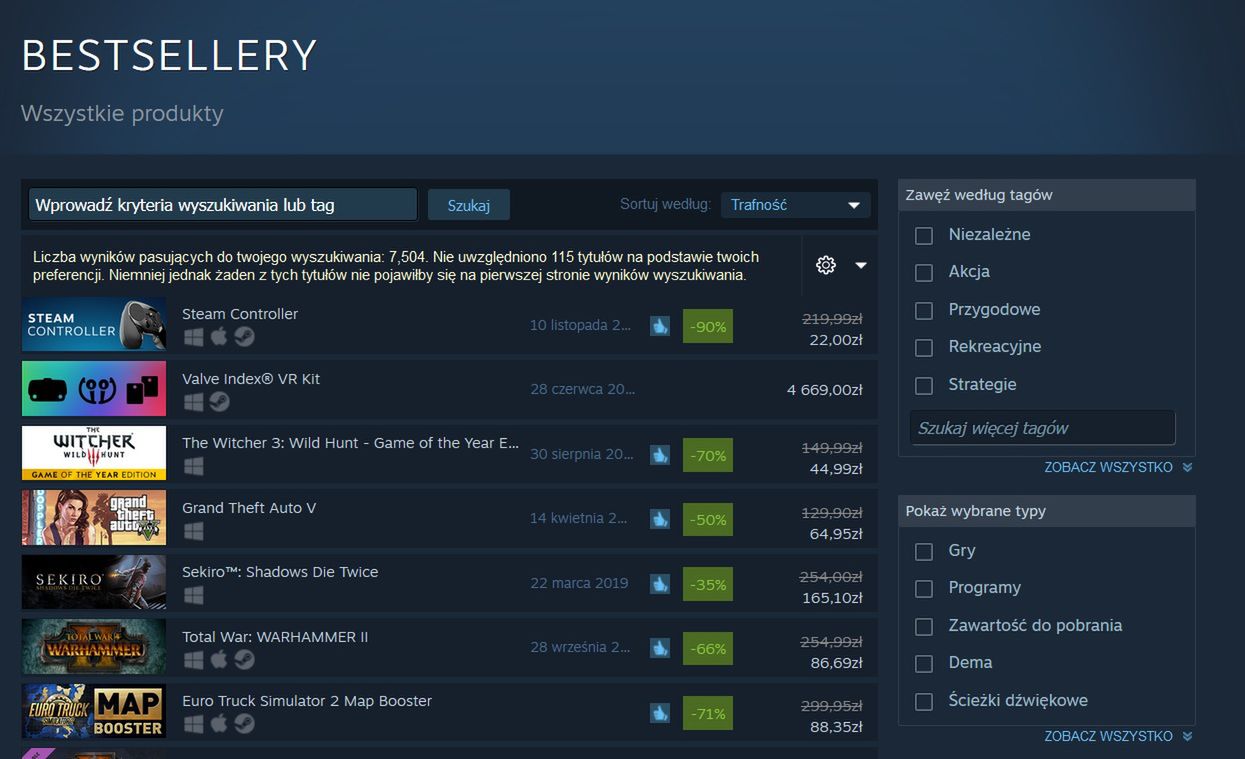Click the -90% discount badge
The image size is (1245, 759).
coord(708,326)
